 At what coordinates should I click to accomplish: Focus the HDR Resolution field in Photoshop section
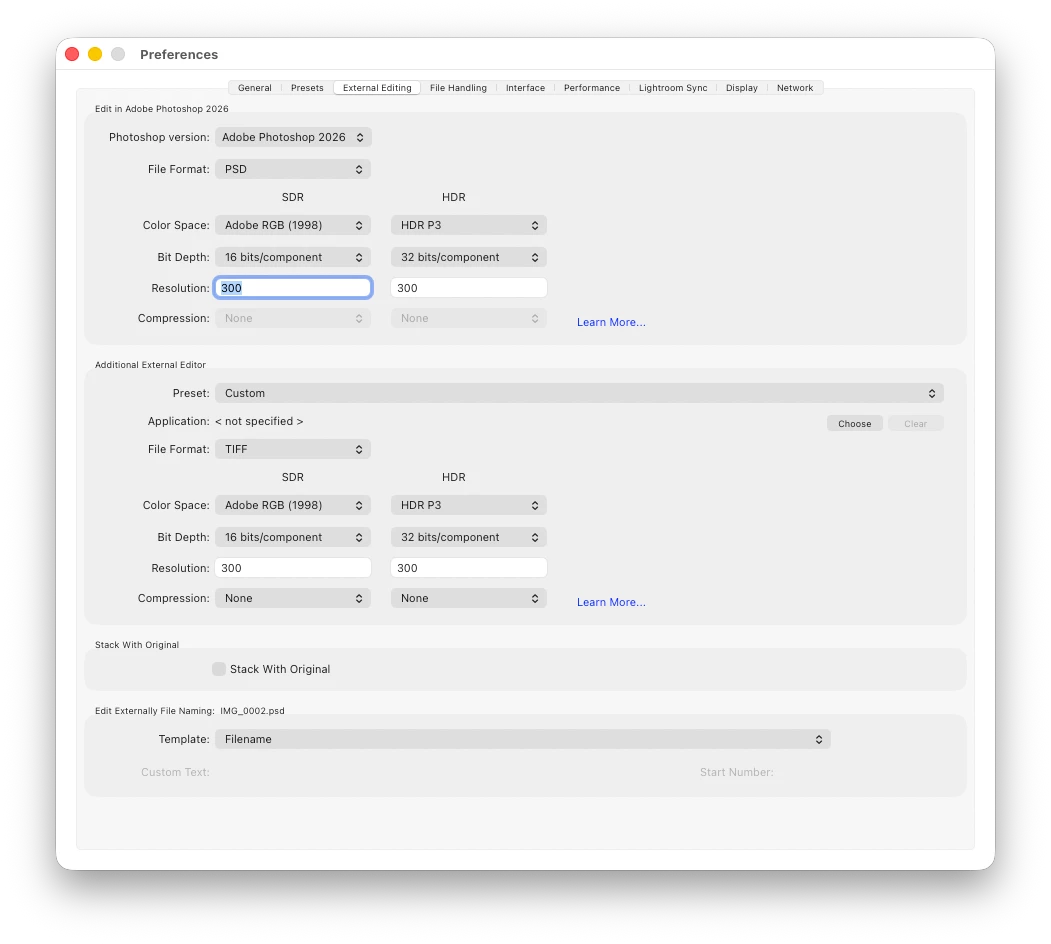pos(469,288)
